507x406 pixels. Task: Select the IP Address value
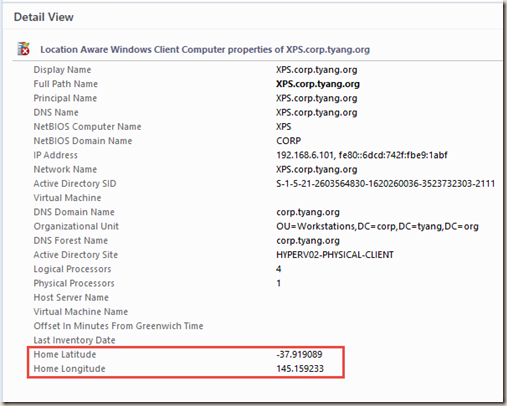[362, 155]
